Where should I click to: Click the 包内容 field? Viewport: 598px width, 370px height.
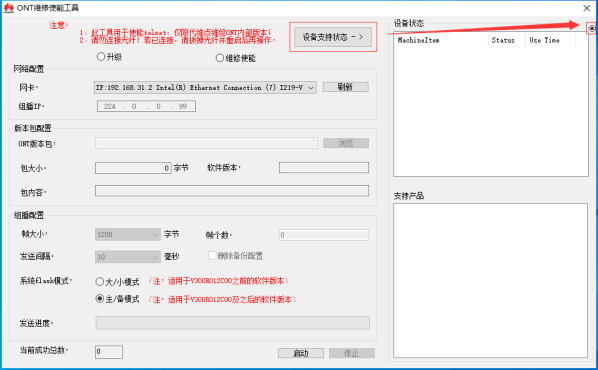pos(232,191)
